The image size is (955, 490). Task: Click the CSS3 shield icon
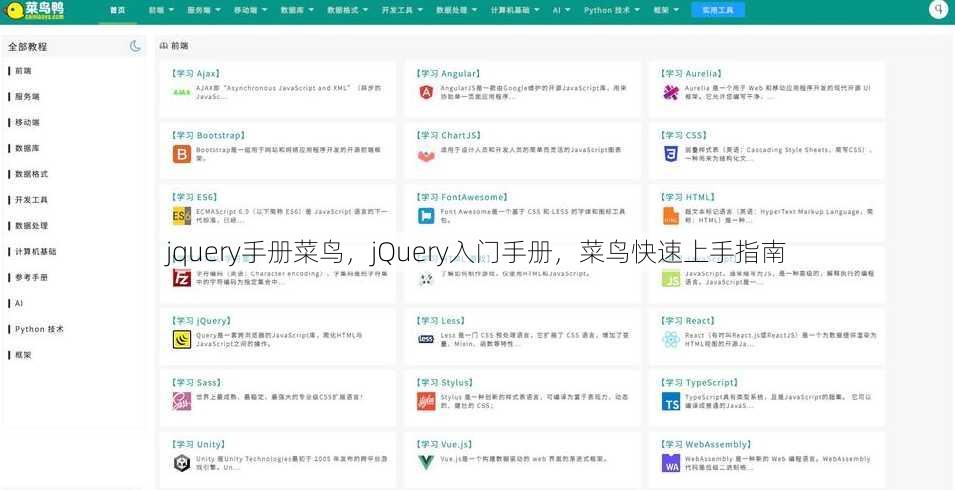(671, 154)
